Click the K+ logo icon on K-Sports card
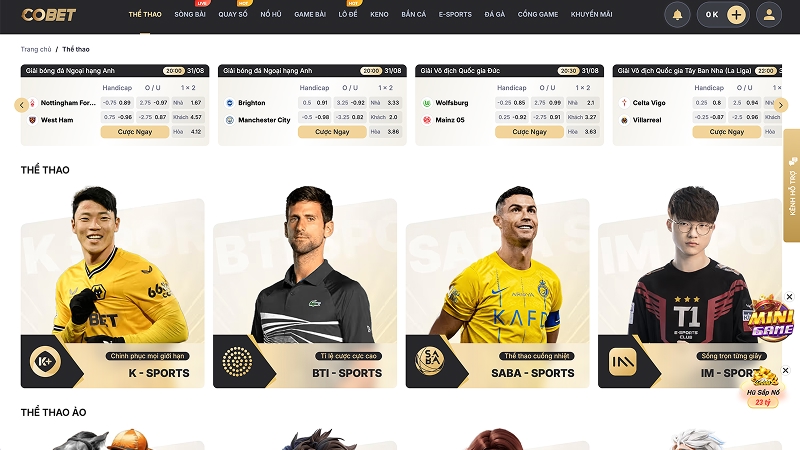800x450 pixels. click(45, 361)
